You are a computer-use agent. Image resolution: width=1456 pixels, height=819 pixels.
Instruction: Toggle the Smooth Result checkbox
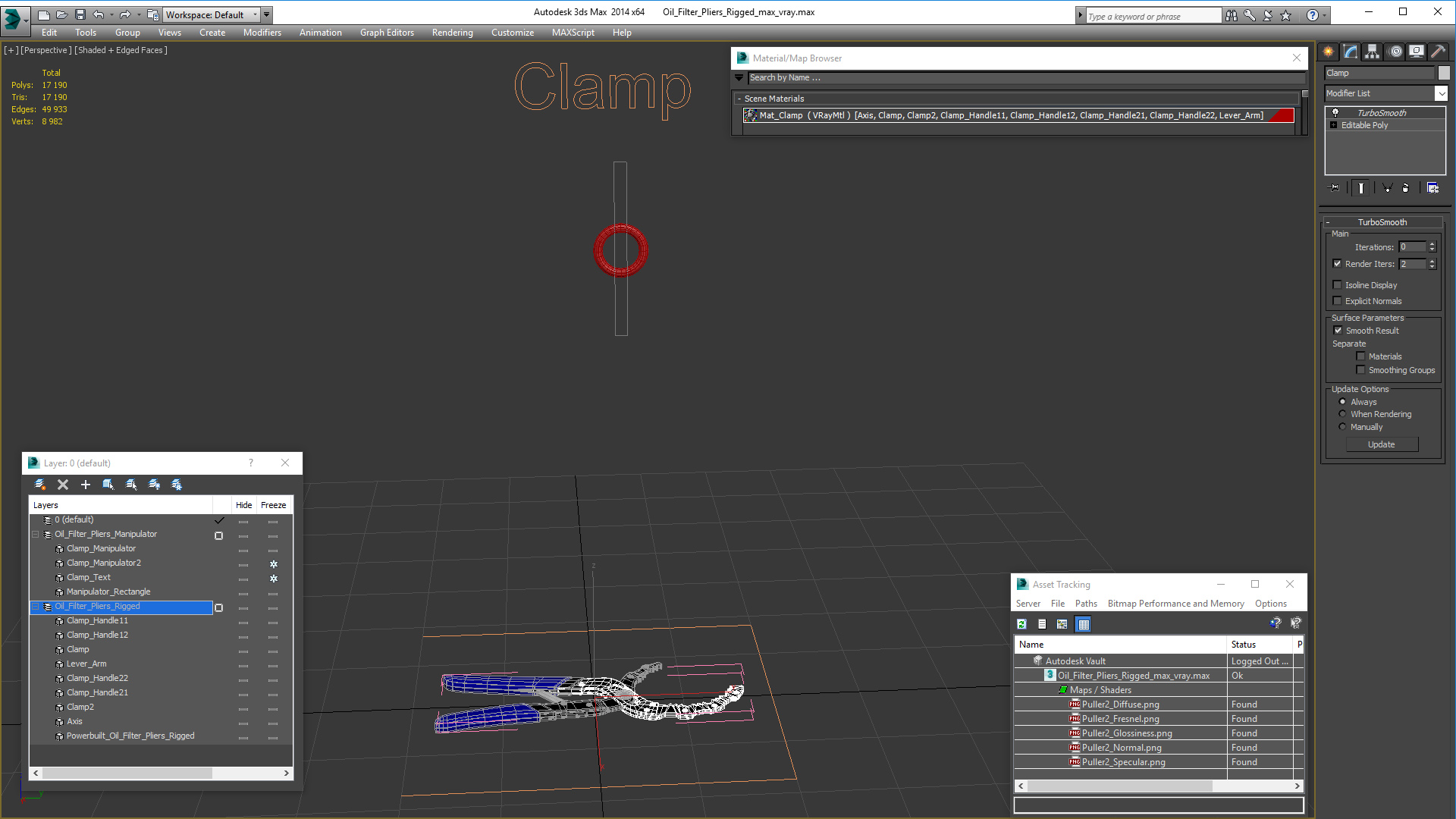tap(1338, 331)
